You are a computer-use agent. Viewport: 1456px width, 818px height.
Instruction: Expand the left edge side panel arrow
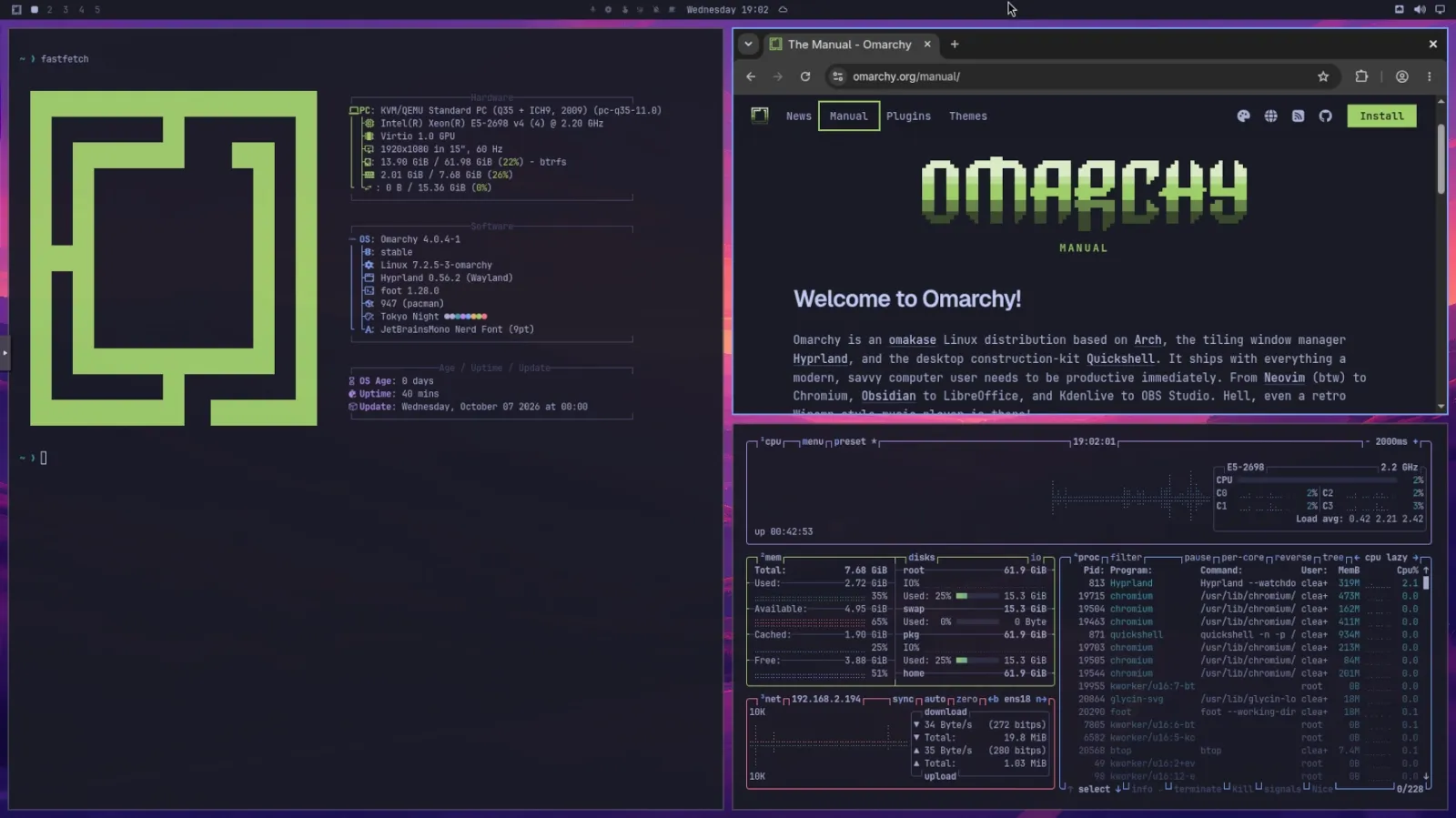tap(5, 352)
